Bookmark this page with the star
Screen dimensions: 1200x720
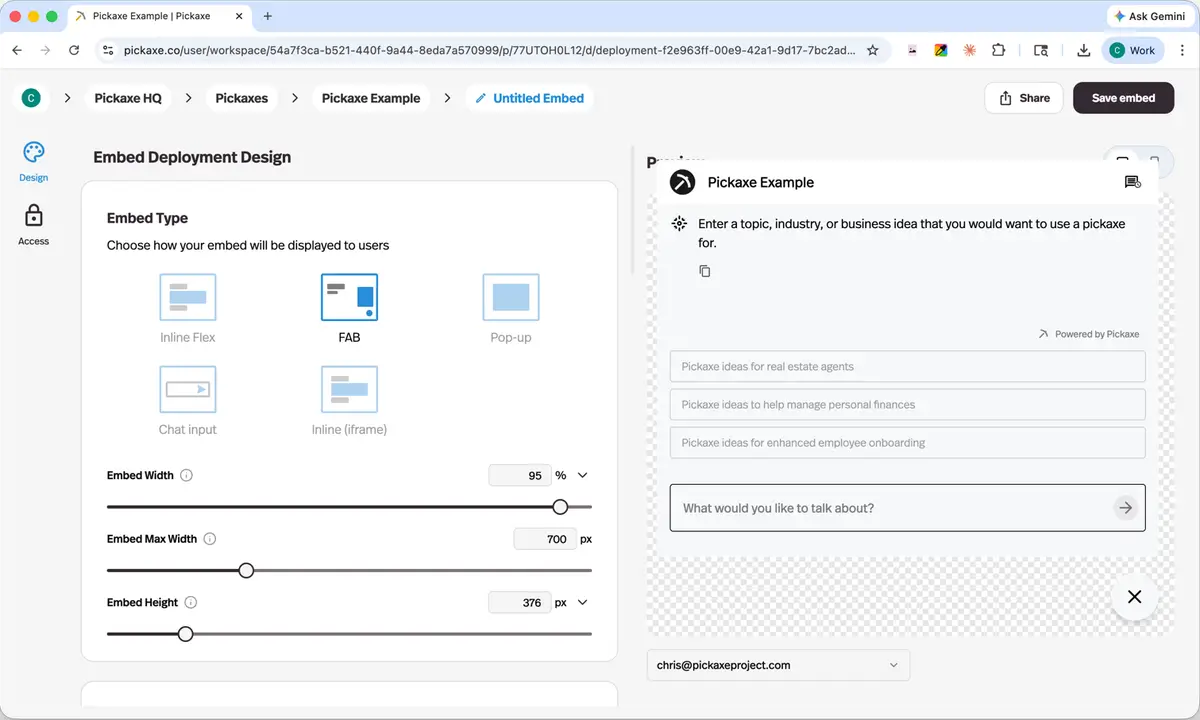point(872,50)
